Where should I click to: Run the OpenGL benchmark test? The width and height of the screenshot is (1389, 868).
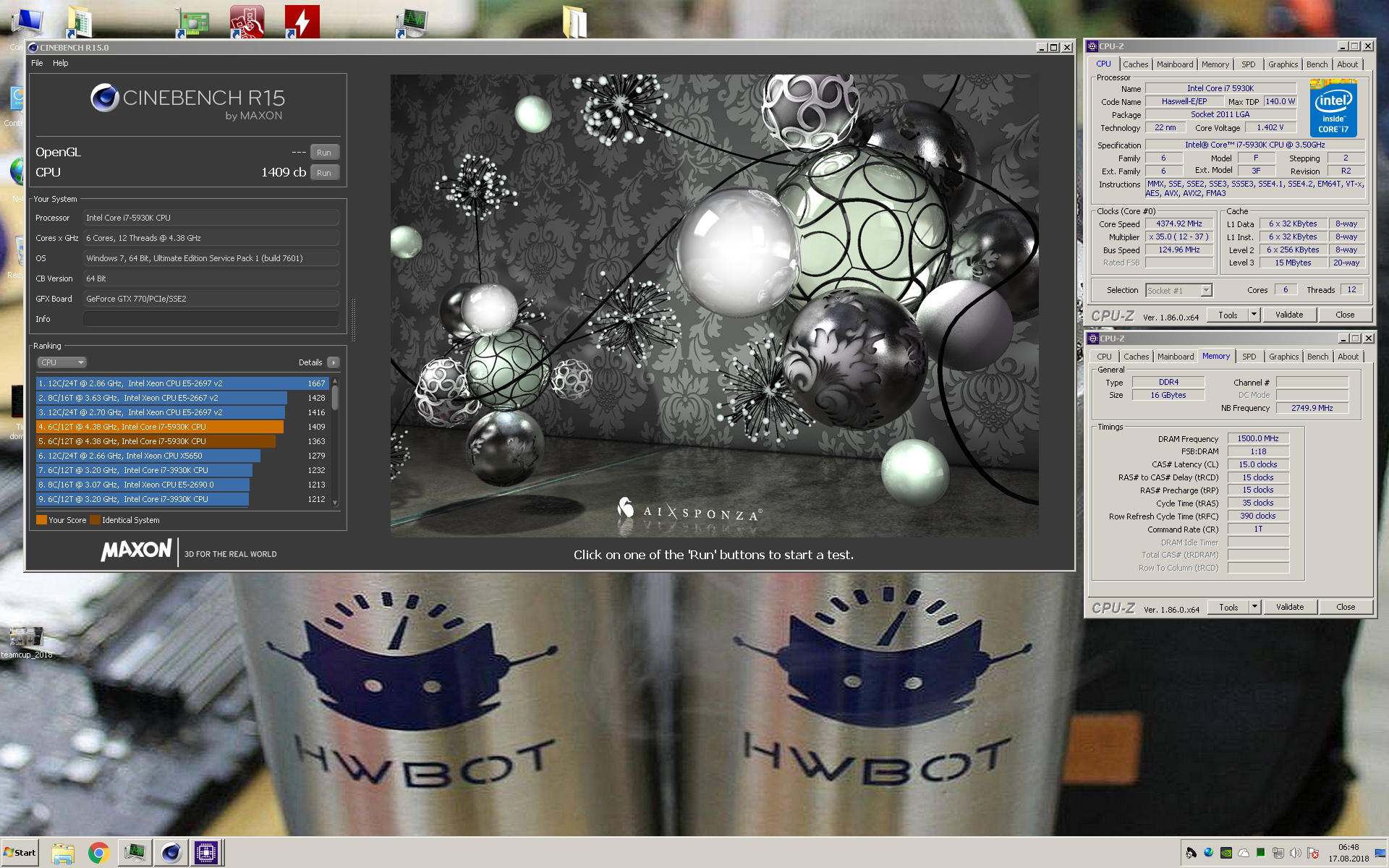pos(324,153)
